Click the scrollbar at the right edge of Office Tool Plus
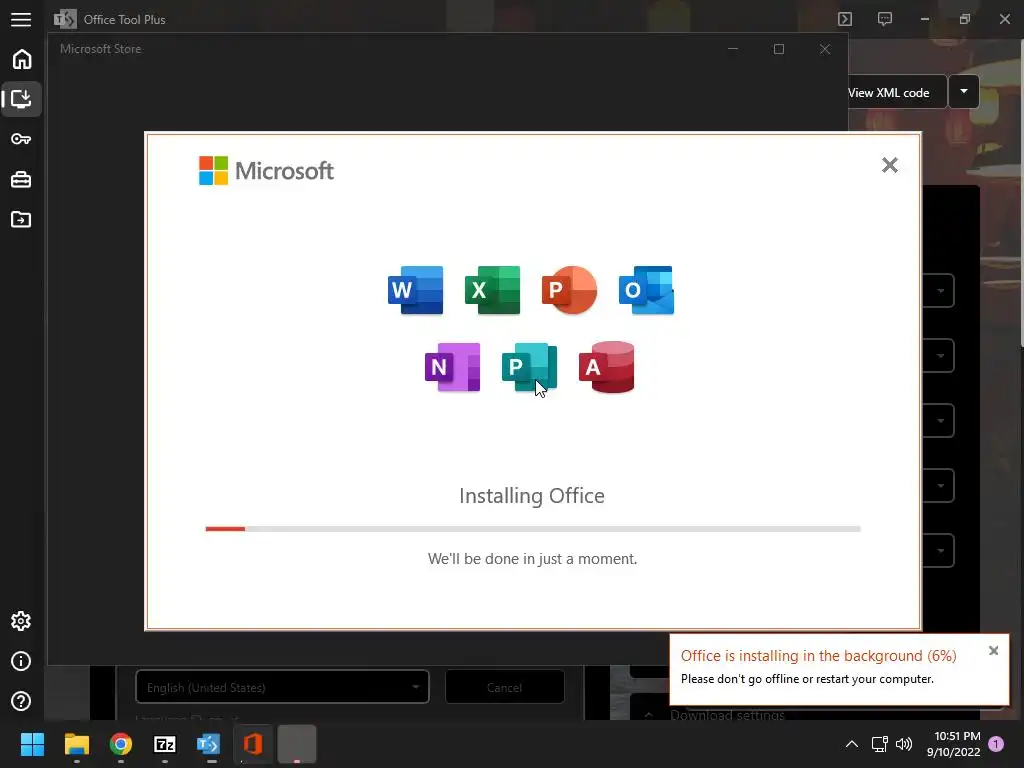The image size is (1024, 768). [1021, 193]
